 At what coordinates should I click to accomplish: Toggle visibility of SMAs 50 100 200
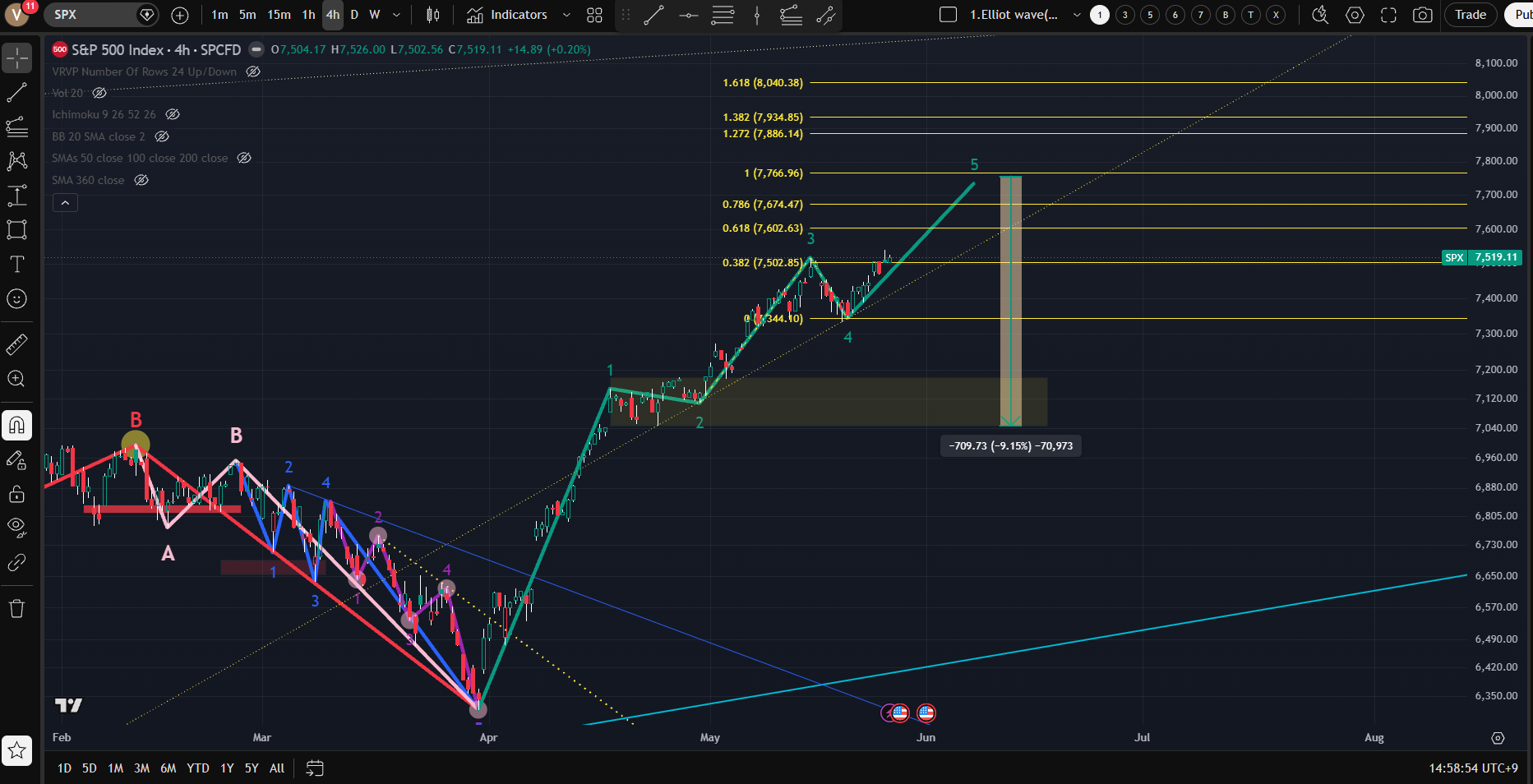(x=244, y=158)
